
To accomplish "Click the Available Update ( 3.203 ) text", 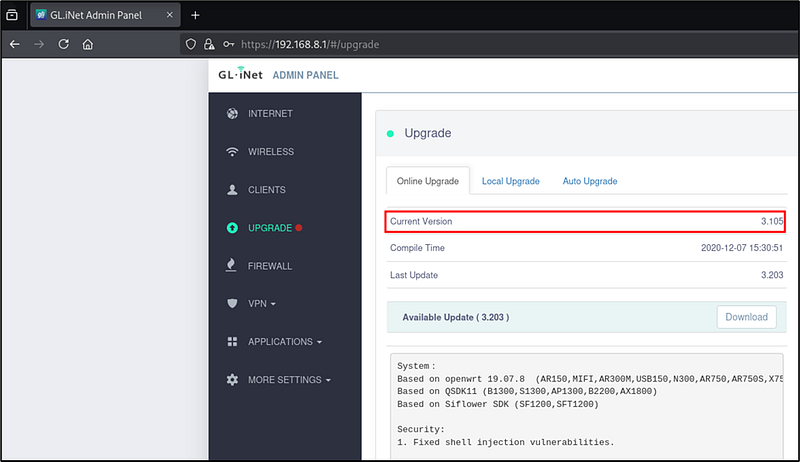I will (456, 317).
